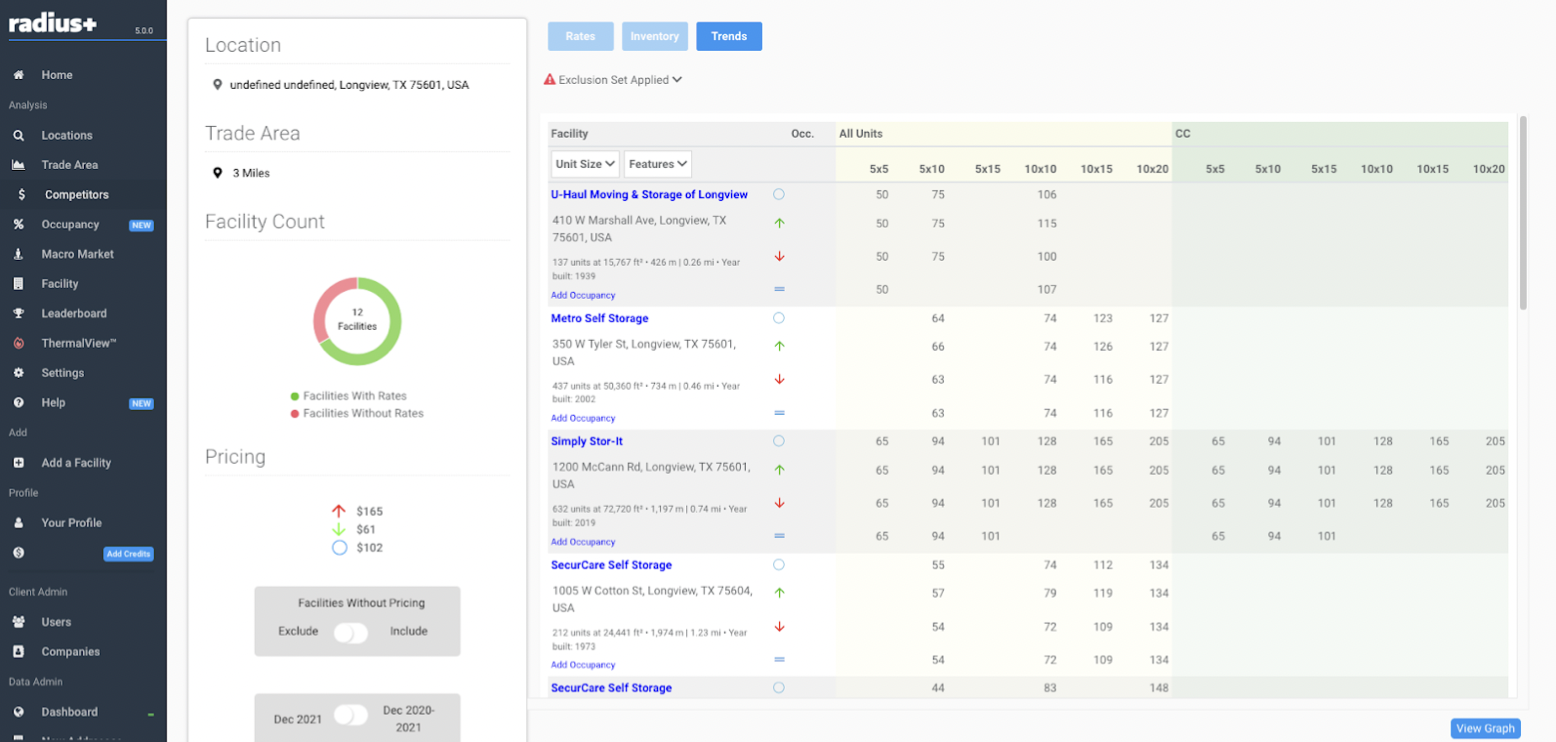The width and height of the screenshot is (1556, 742).
Task: Open the Unit Size dropdown
Action: (585, 164)
